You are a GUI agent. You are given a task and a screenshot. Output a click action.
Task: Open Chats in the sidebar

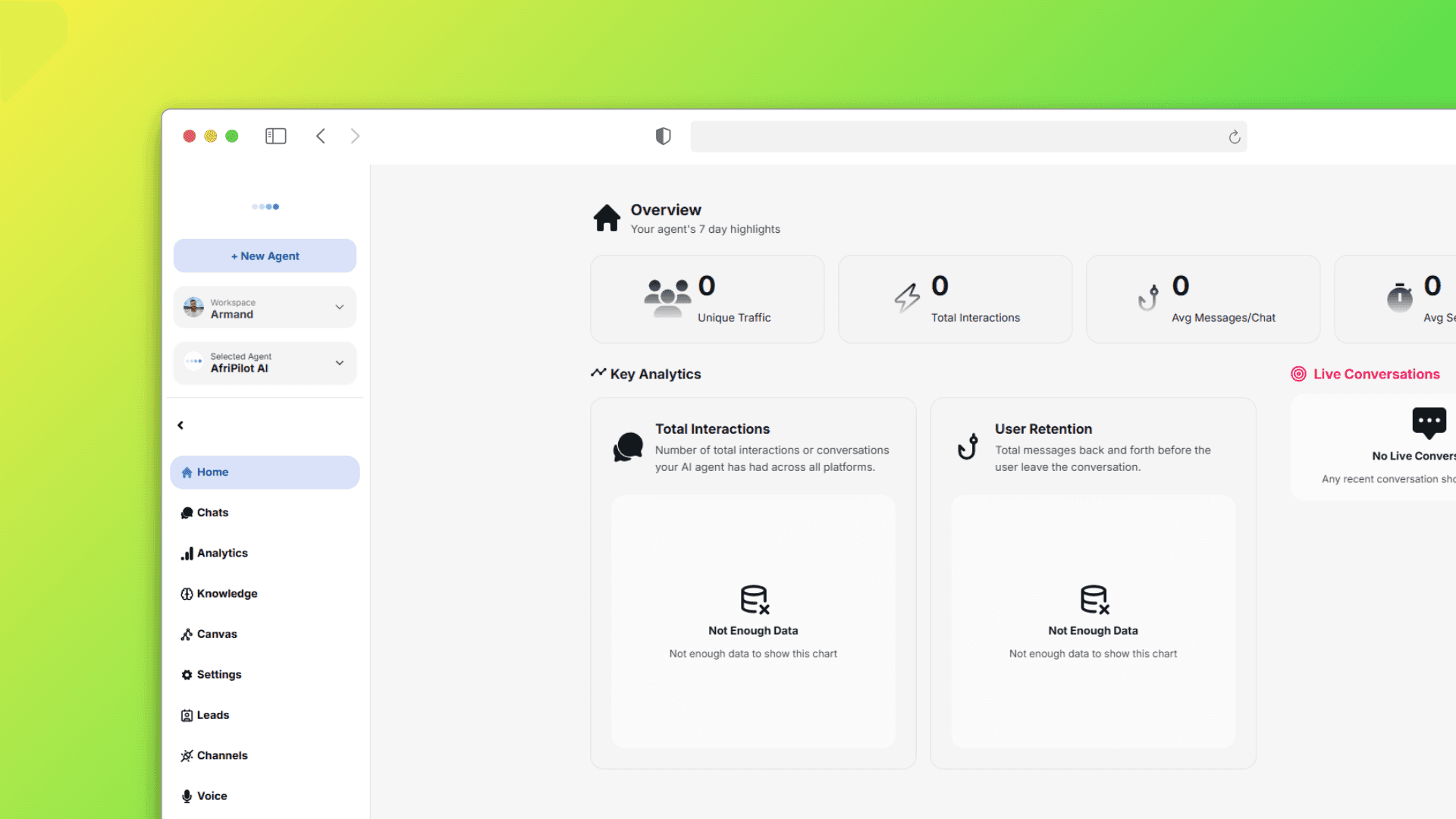[212, 513]
